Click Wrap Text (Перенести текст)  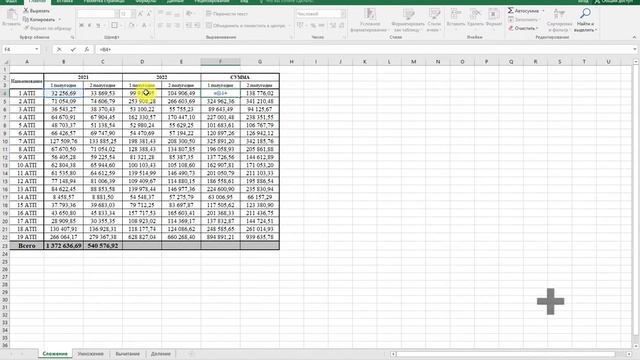227,13
